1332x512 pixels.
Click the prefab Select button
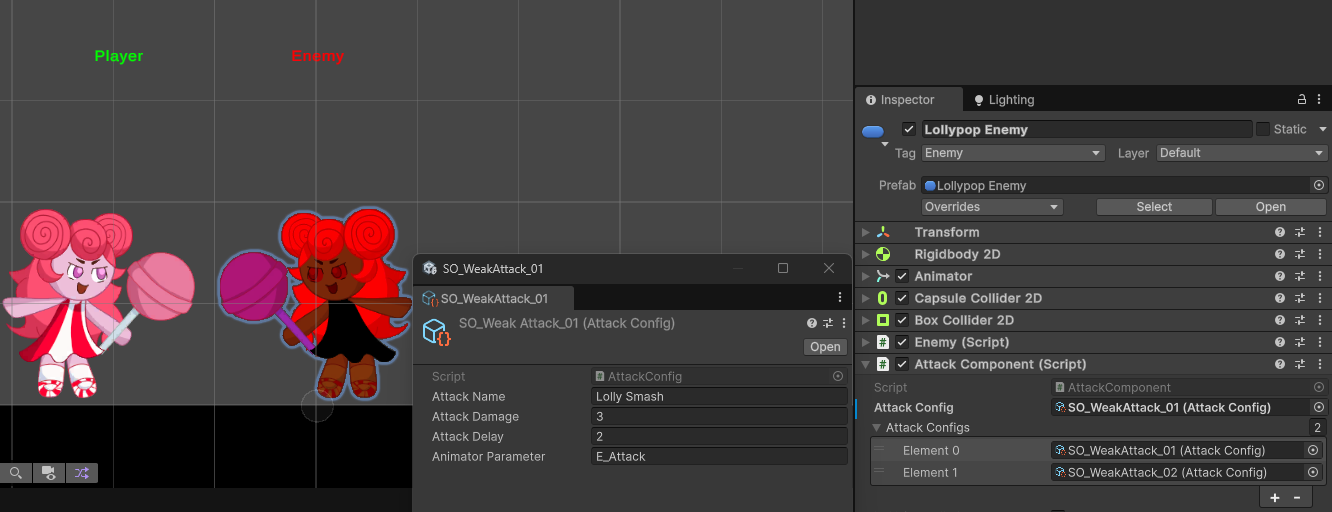pyautogui.click(x=1154, y=207)
